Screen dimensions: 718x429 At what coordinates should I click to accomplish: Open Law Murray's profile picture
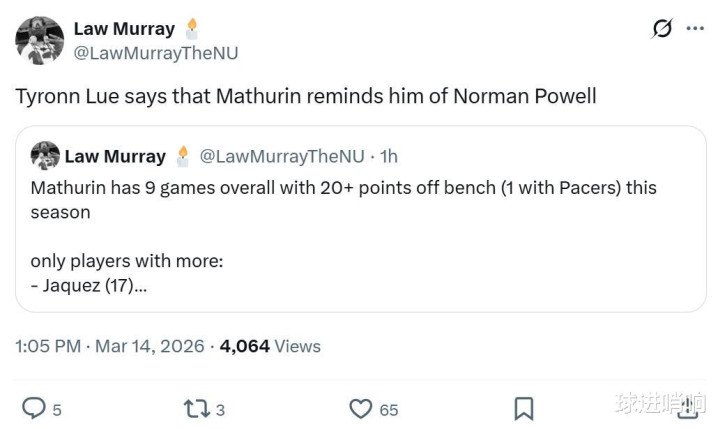(40, 41)
